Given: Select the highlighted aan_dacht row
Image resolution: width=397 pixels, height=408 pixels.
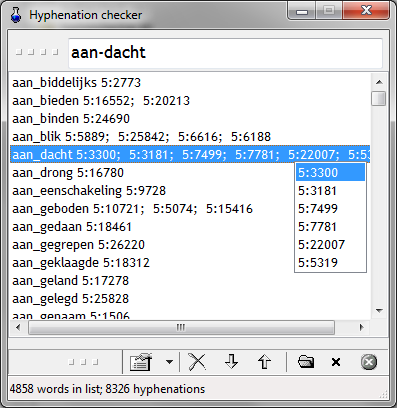Looking at the screenshot, I should [x=190, y=154].
